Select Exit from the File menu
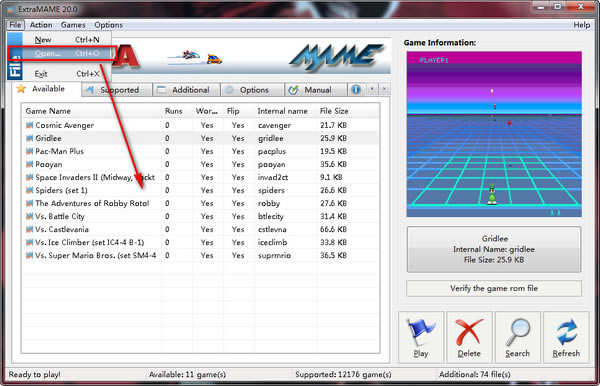This screenshot has height=386, width=600. pos(67,73)
